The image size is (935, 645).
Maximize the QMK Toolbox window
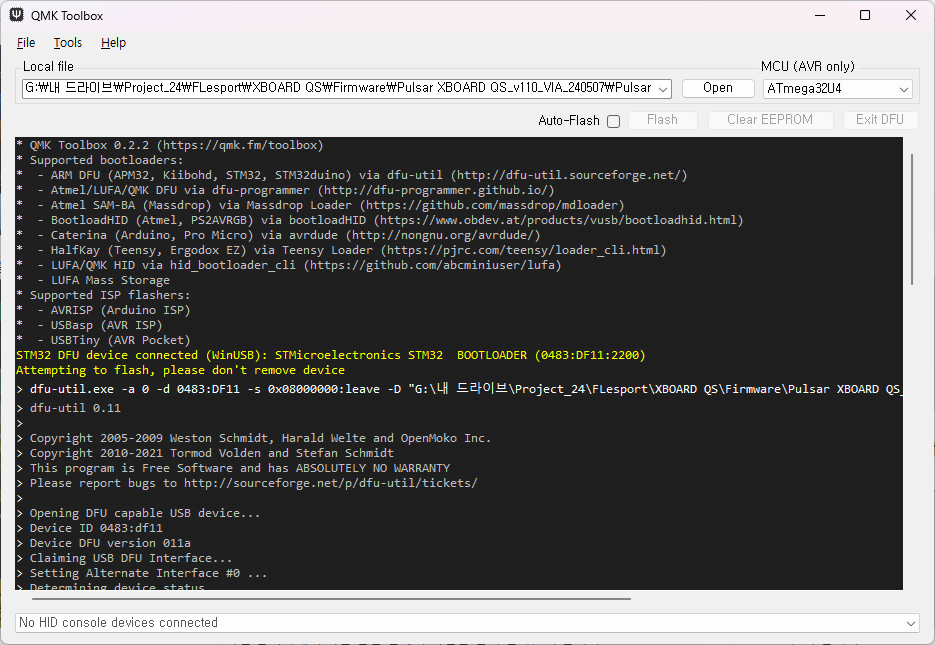click(865, 16)
